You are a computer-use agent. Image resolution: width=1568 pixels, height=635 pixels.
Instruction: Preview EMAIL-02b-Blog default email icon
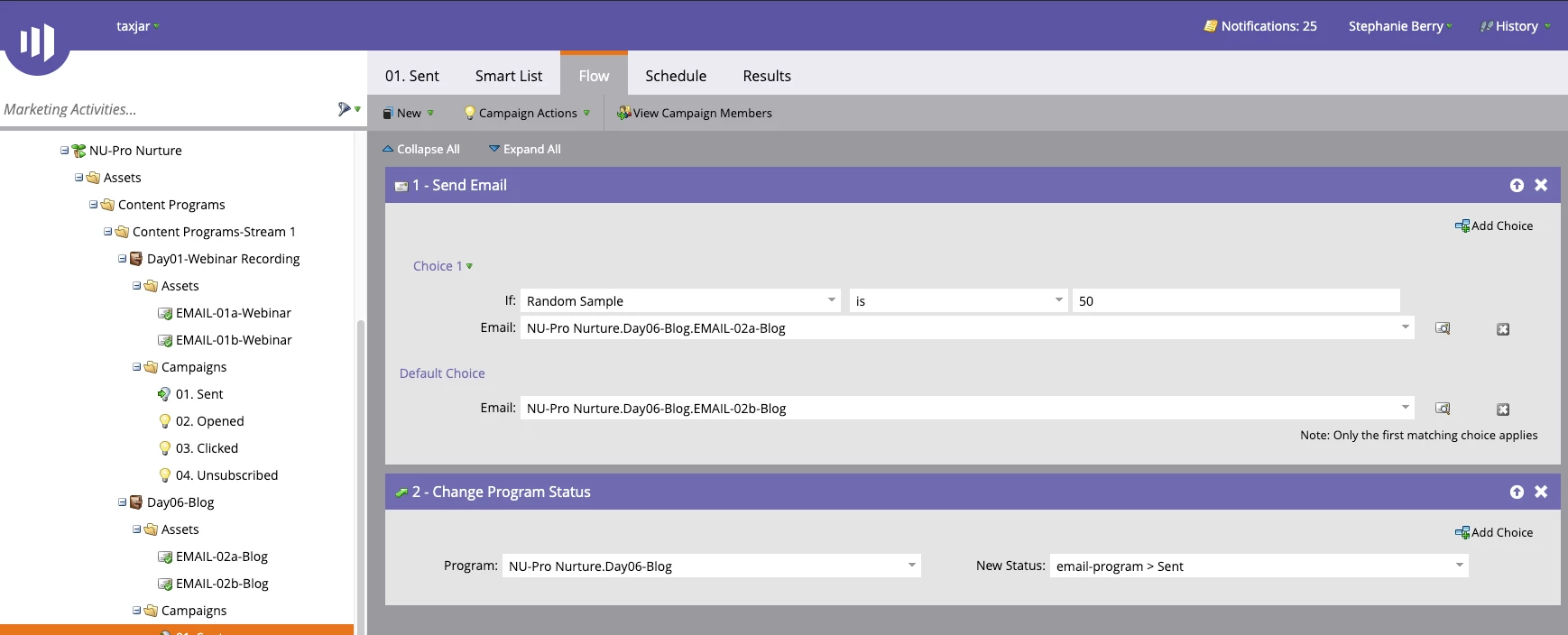(x=1443, y=409)
